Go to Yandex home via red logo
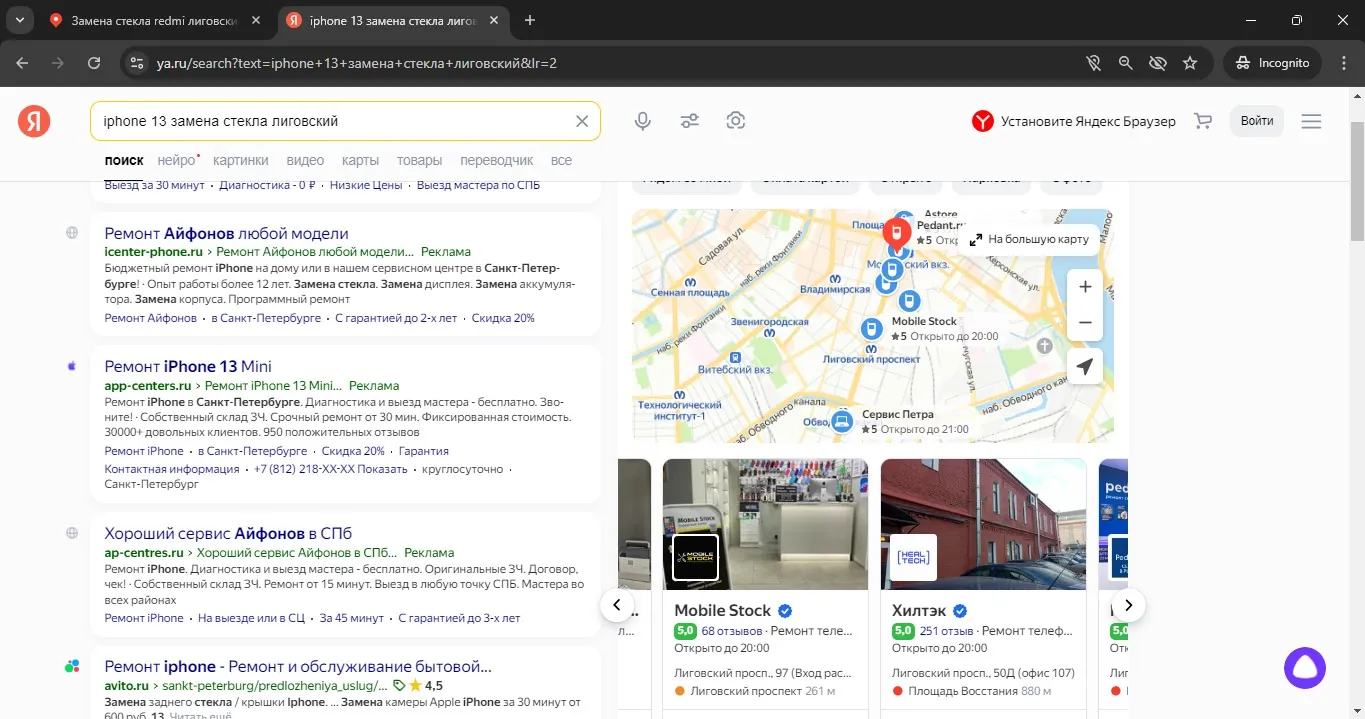Screen dimensions: 1365x719 pos(34,121)
